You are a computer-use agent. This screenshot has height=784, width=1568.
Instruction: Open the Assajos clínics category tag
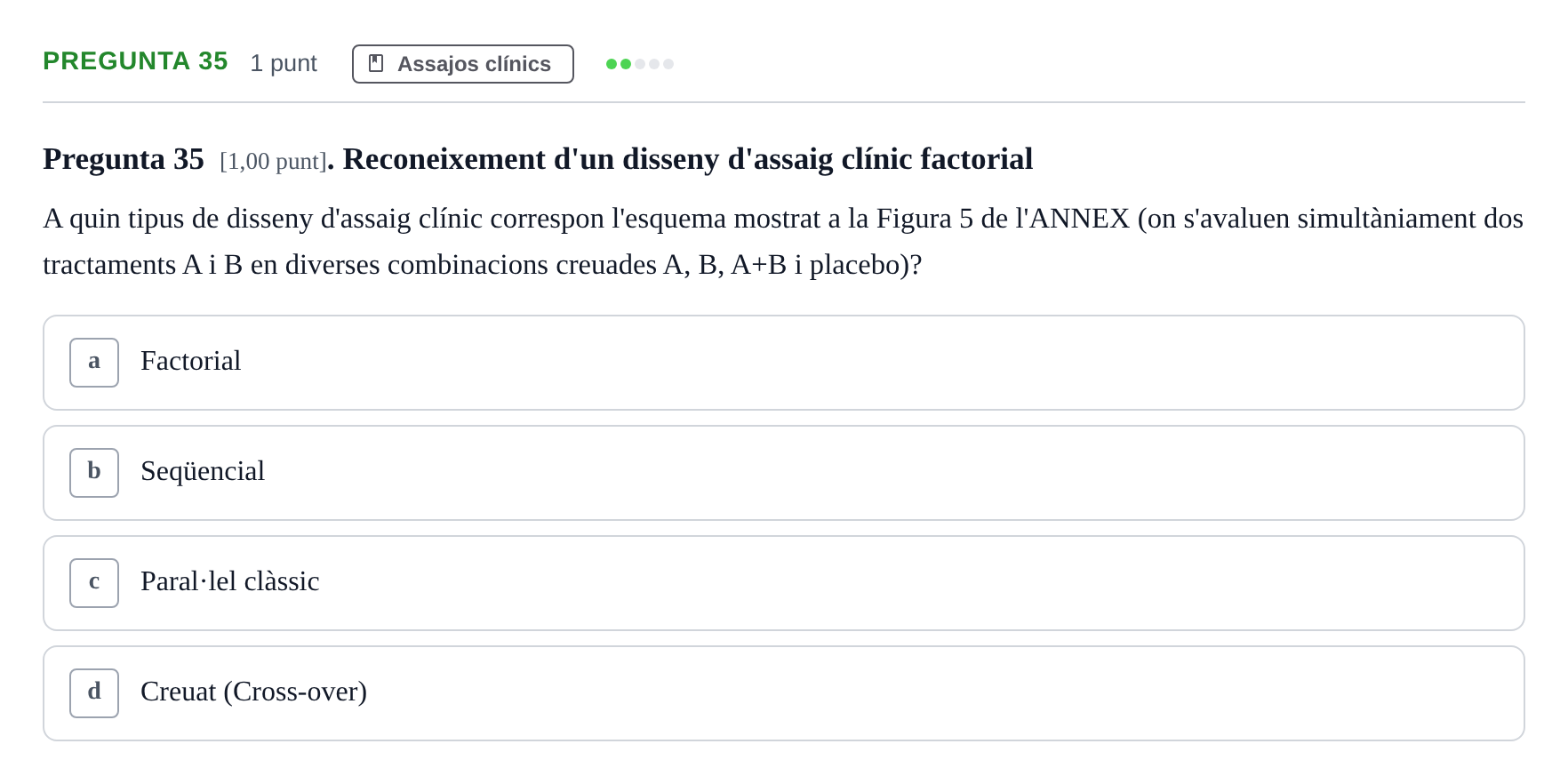(463, 64)
